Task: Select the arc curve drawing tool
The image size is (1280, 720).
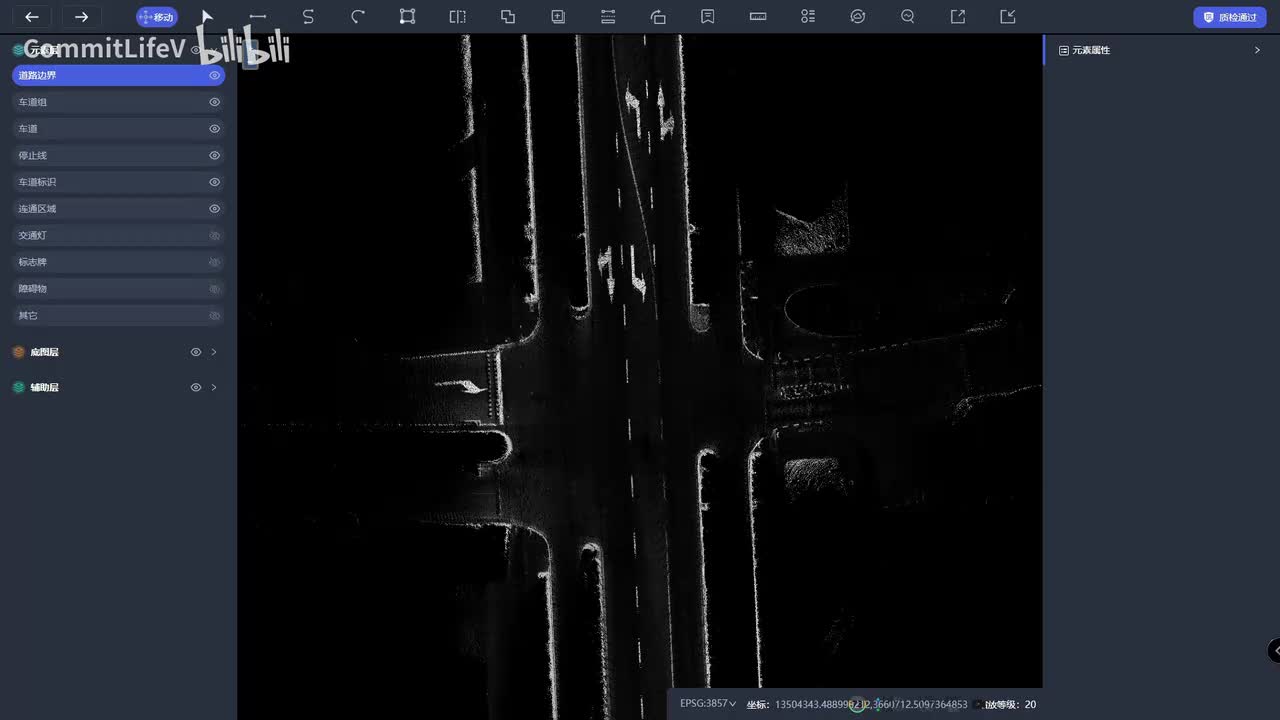Action: tap(358, 17)
